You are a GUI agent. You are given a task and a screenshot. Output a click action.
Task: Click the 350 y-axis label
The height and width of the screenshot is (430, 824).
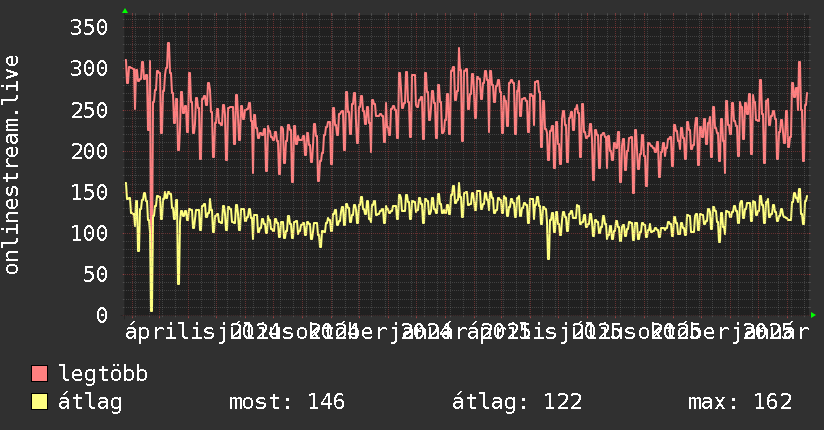pyautogui.click(x=89, y=27)
